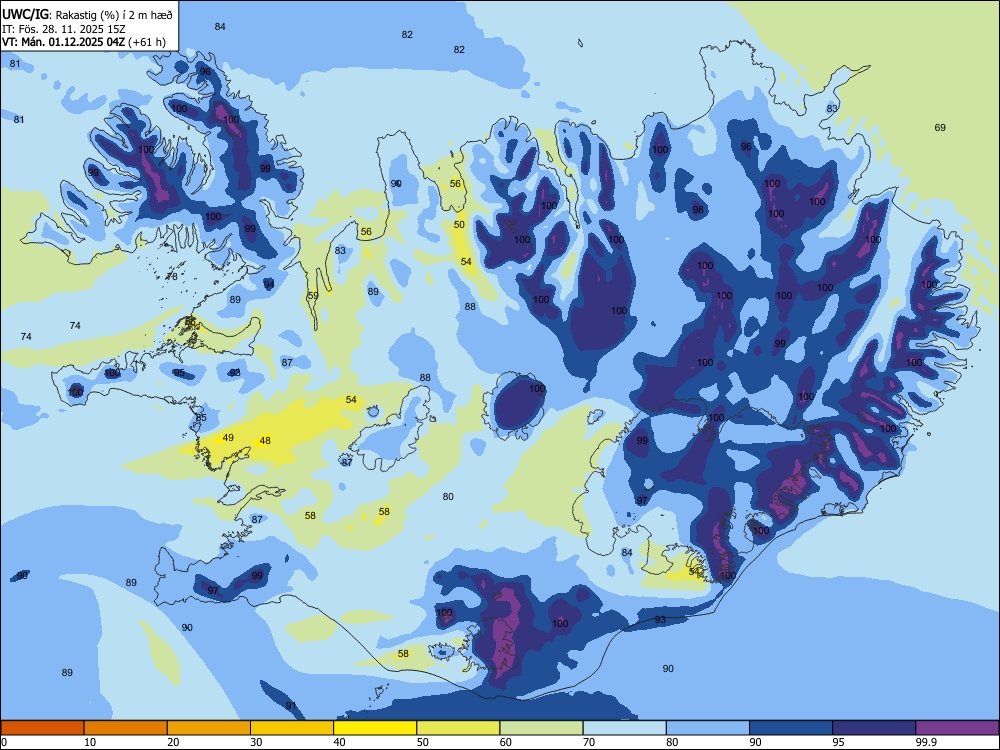Viewport: 1000px width, 750px height.
Task: Click the bright yellow 40–50 legend swatch
Action: pos(375,728)
